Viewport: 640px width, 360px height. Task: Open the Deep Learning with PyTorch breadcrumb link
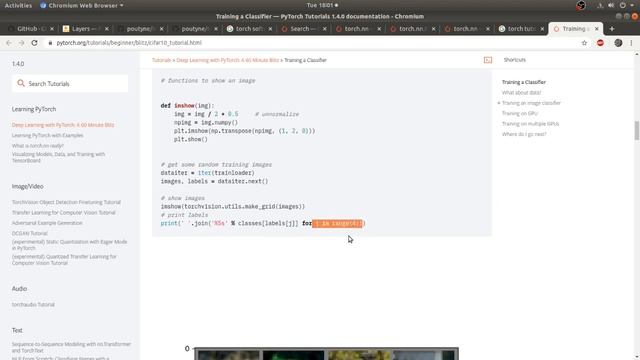pos(227,60)
